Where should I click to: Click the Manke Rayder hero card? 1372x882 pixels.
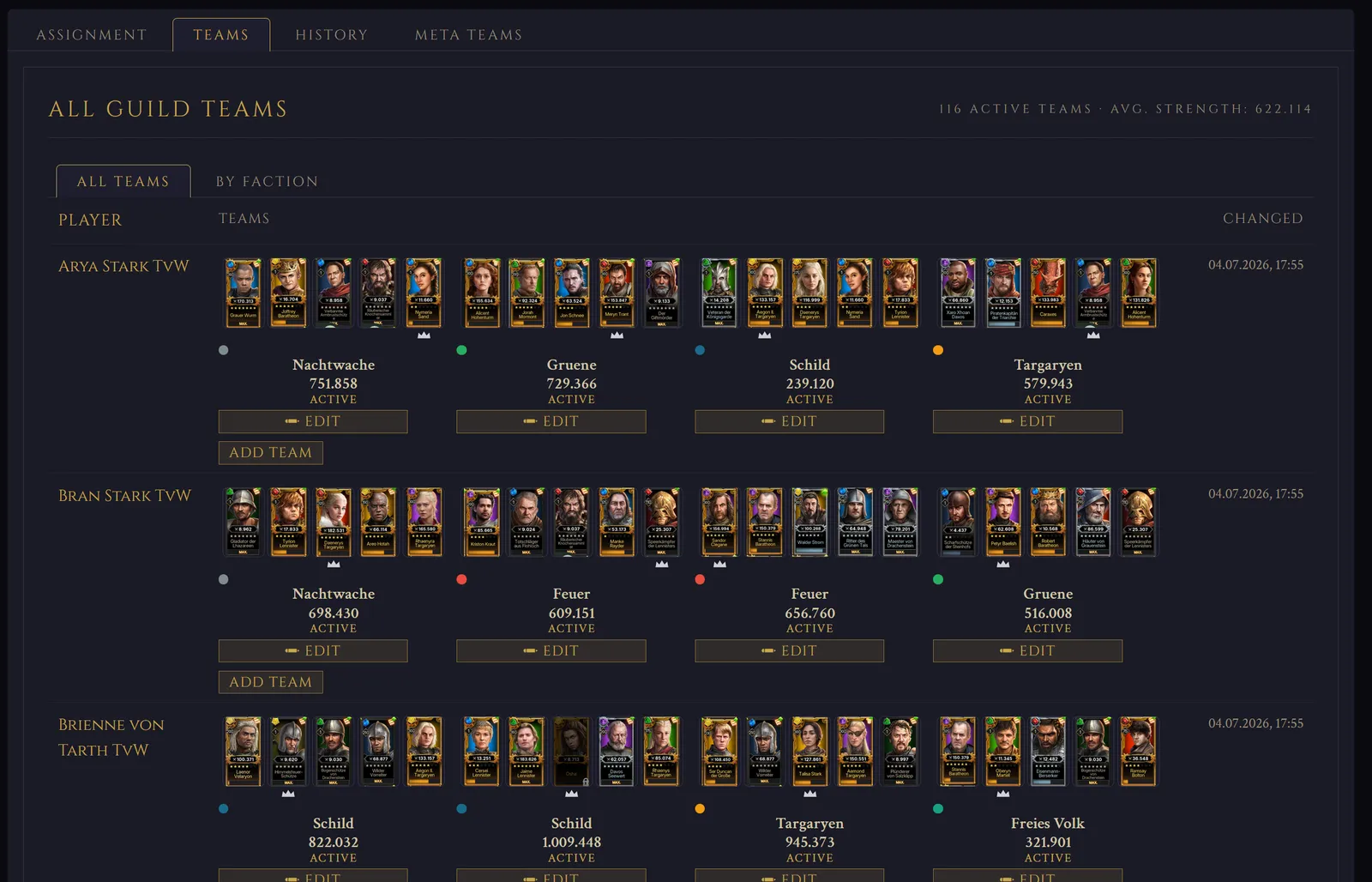(617, 522)
